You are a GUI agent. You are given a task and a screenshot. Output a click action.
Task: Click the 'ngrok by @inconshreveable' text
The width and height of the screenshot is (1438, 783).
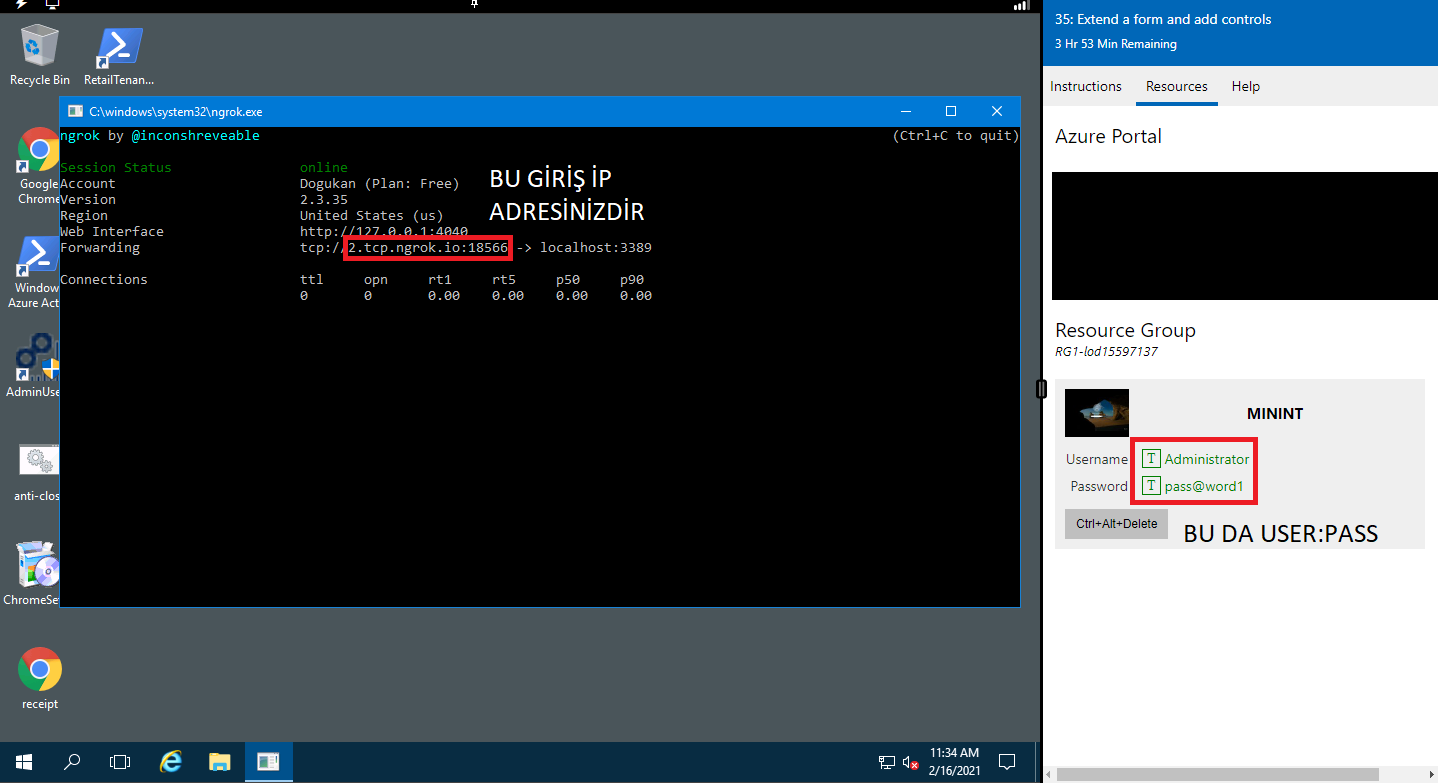160,135
